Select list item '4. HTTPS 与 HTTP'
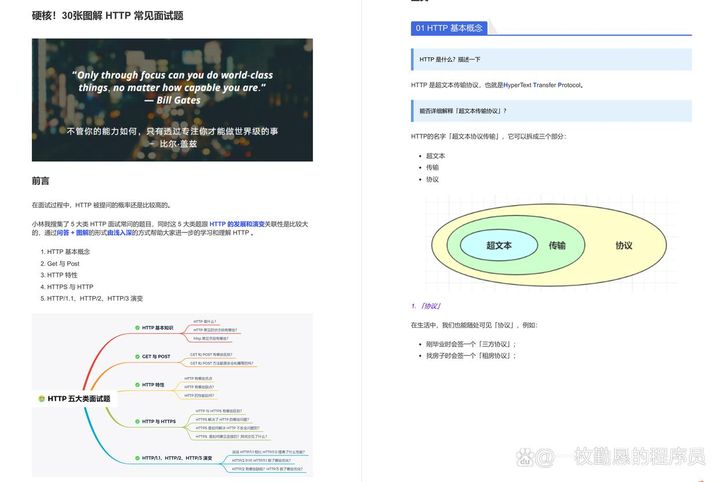 67,286
